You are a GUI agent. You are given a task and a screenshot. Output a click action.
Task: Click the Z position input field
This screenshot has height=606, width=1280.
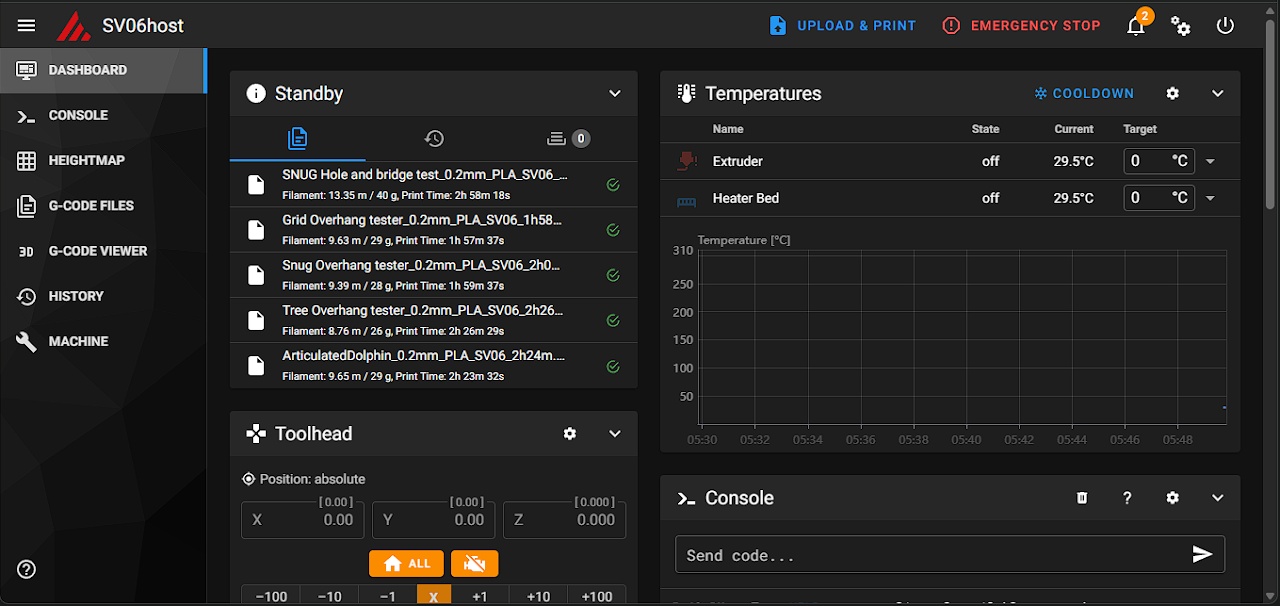tap(564, 520)
